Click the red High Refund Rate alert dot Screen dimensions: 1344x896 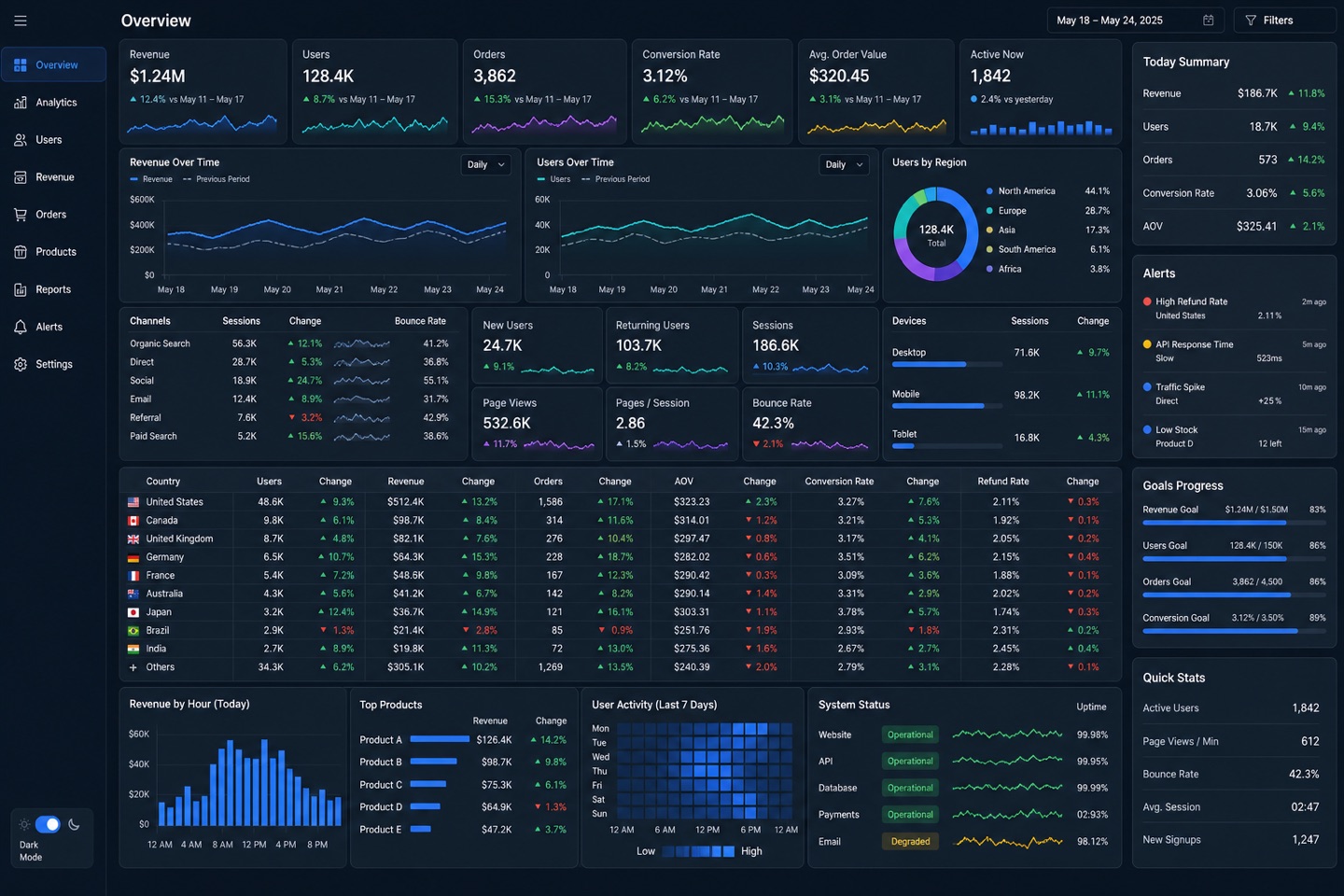tap(1147, 301)
